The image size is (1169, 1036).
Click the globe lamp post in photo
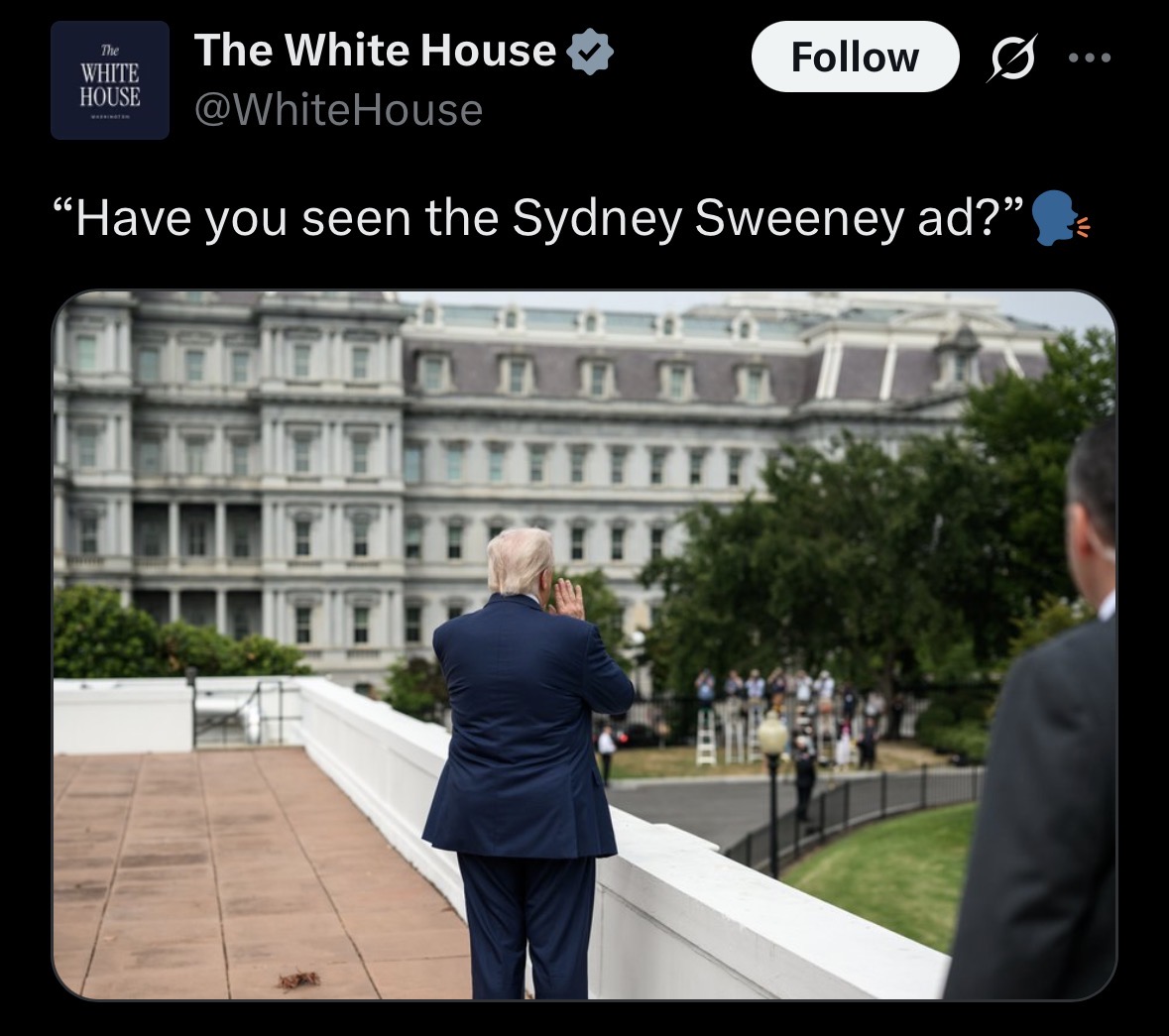[x=772, y=792]
